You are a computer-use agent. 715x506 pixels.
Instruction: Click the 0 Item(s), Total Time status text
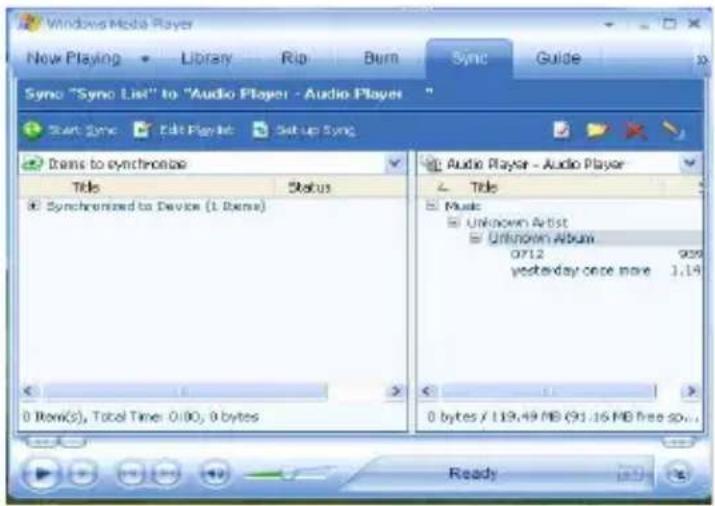(x=141, y=416)
